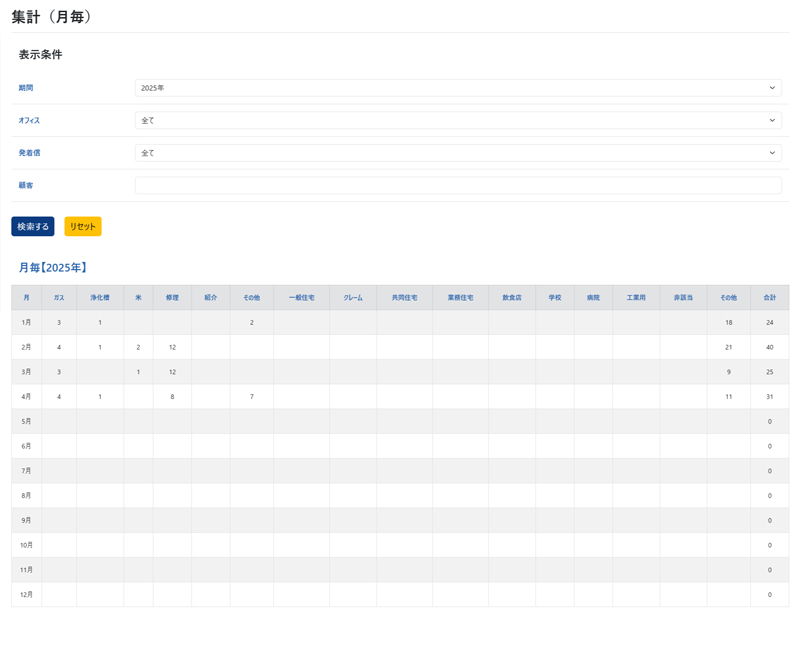Image resolution: width=800 pixels, height=665 pixels.
Task: Click the yellow リセット button
Action: pyautogui.click(x=83, y=227)
